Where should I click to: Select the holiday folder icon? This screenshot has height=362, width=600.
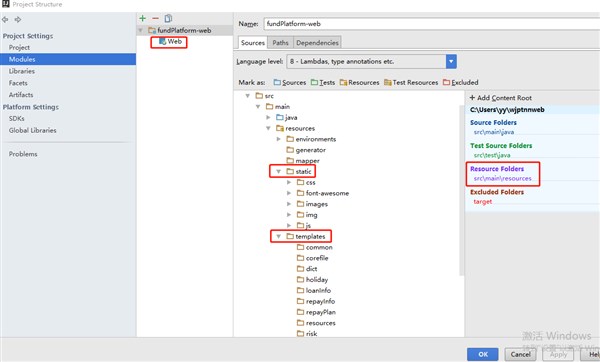300,279
